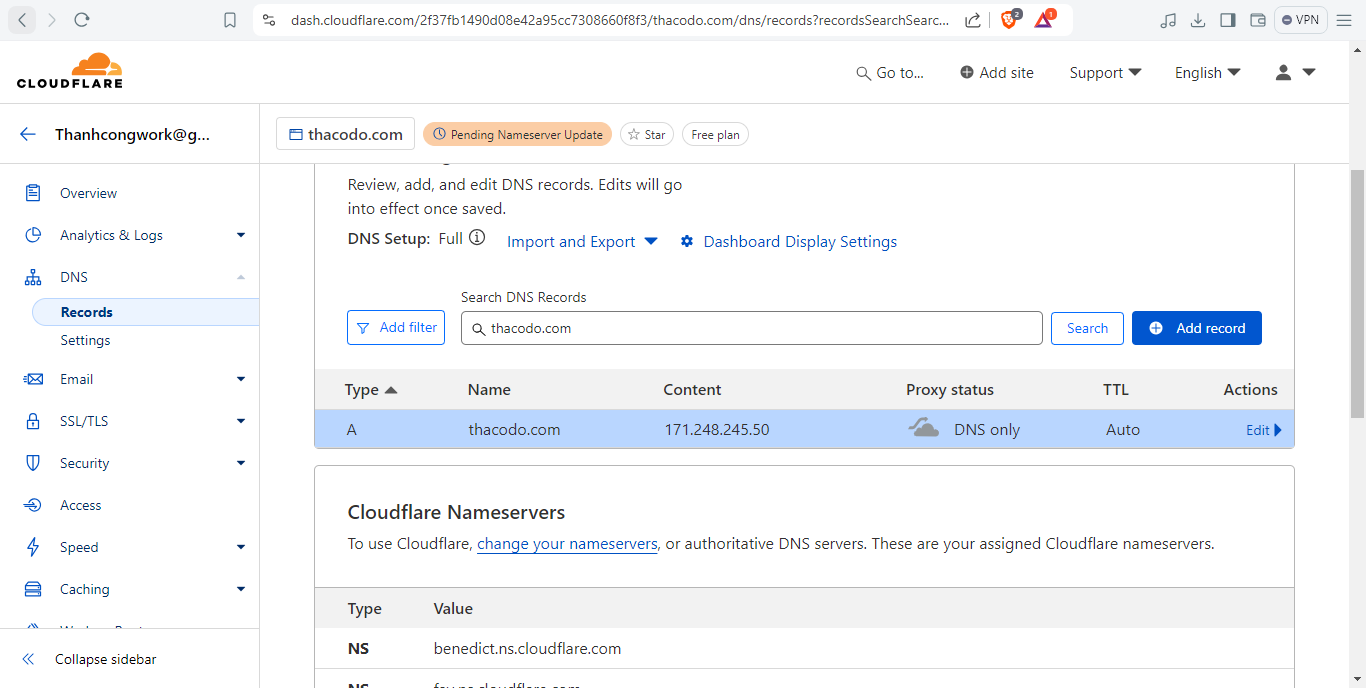Click Go to... search
The image size is (1366, 688).
(890, 72)
